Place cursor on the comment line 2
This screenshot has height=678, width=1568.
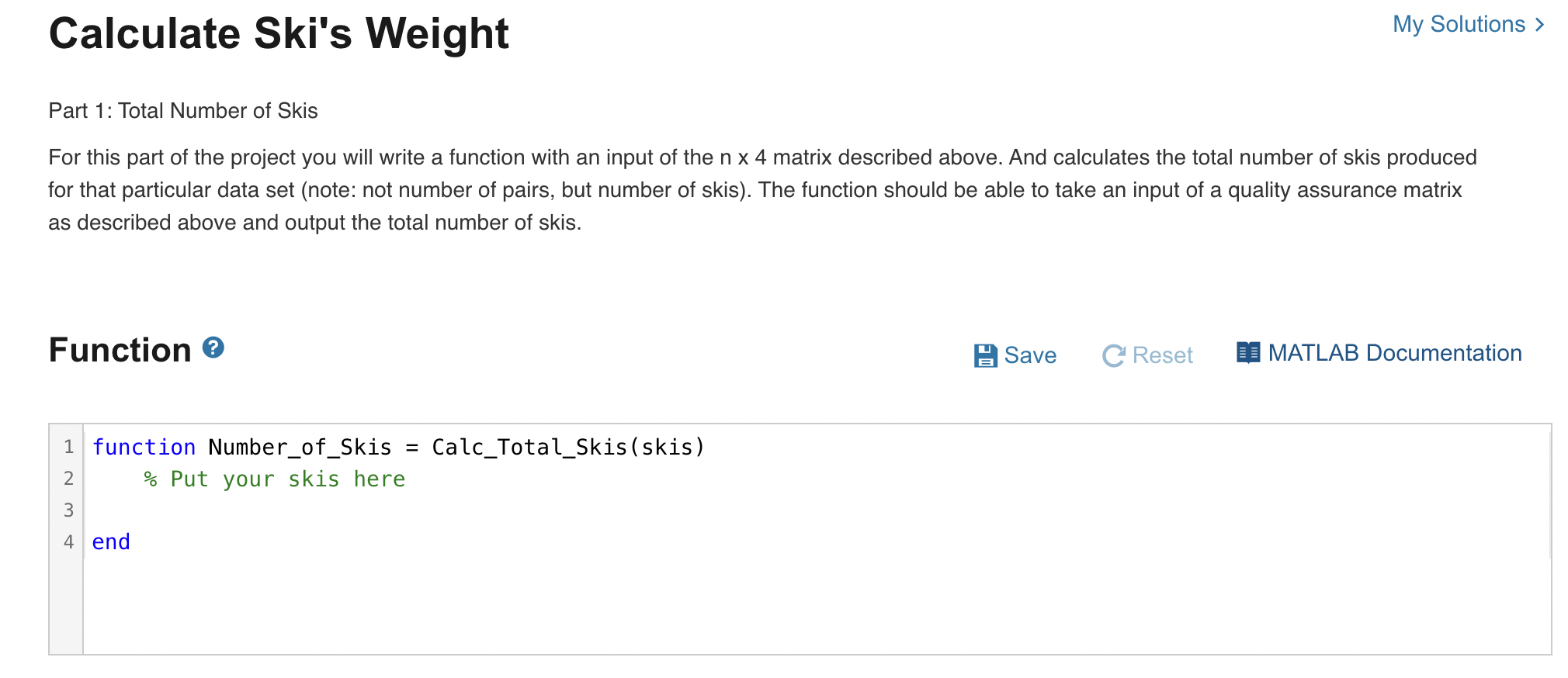coord(275,479)
